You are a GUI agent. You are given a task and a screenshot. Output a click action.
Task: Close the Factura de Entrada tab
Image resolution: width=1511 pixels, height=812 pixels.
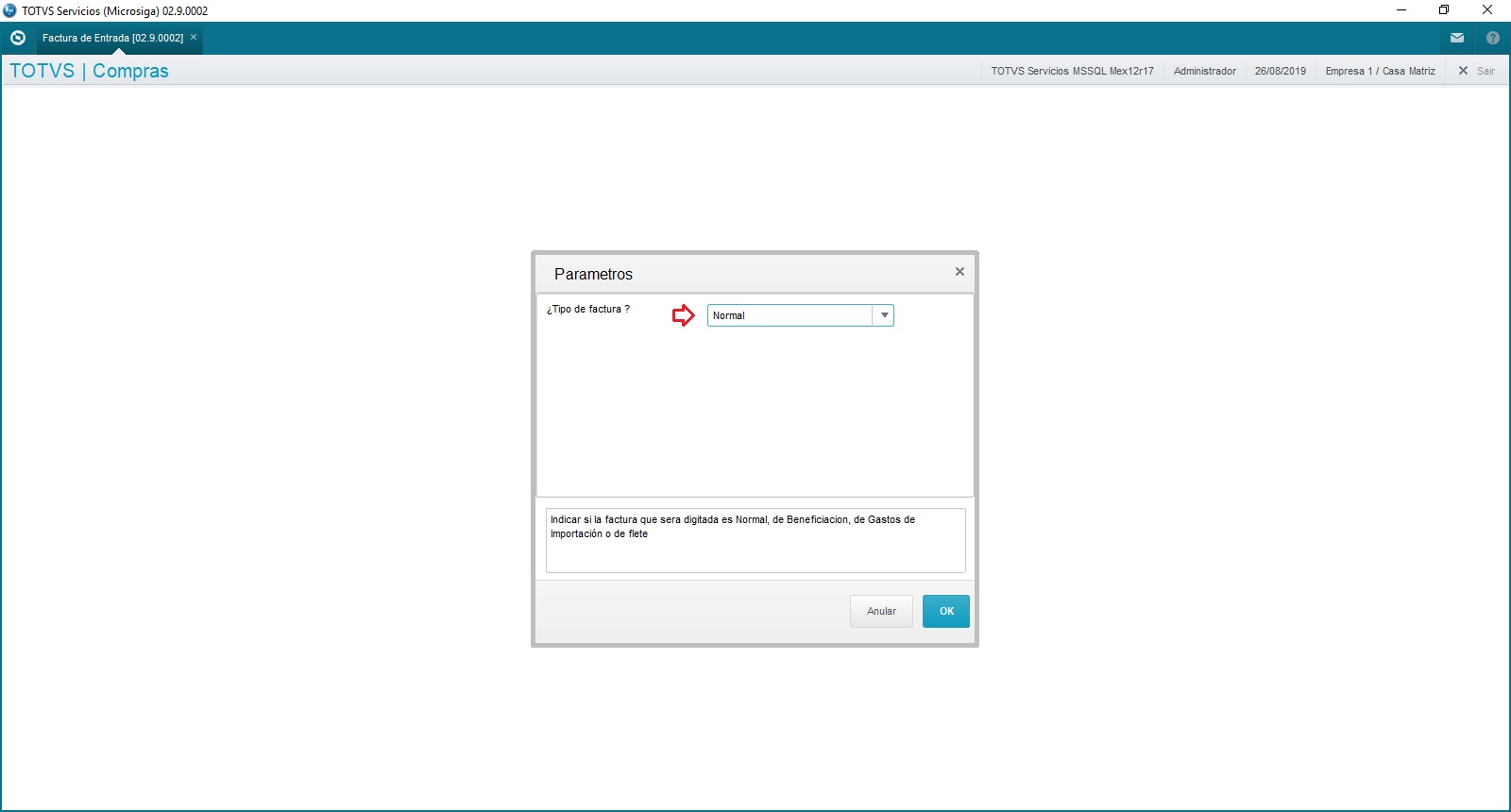pyautogui.click(x=194, y=38)
